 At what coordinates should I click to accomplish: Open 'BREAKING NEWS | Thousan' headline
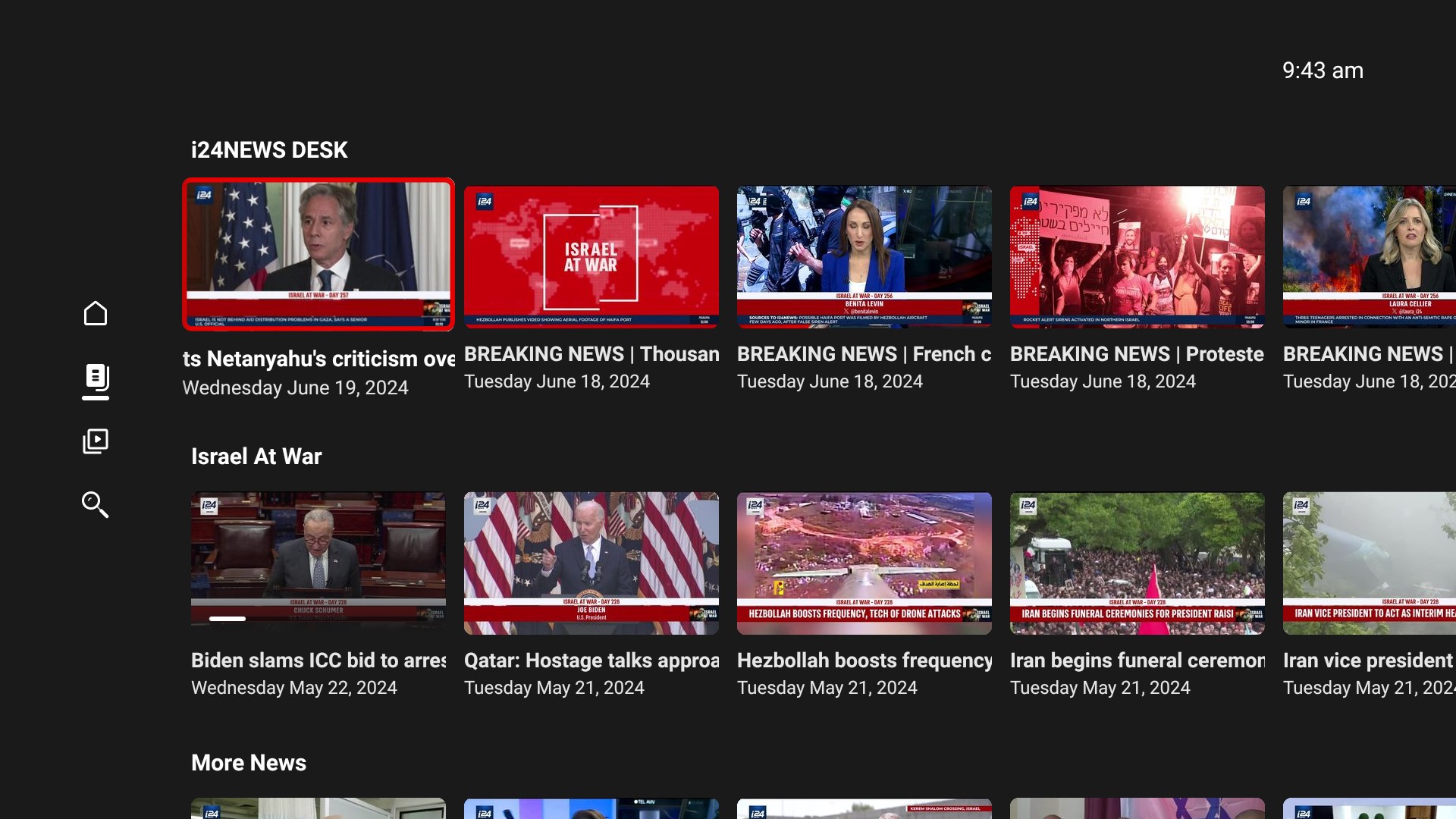(591, 354)
